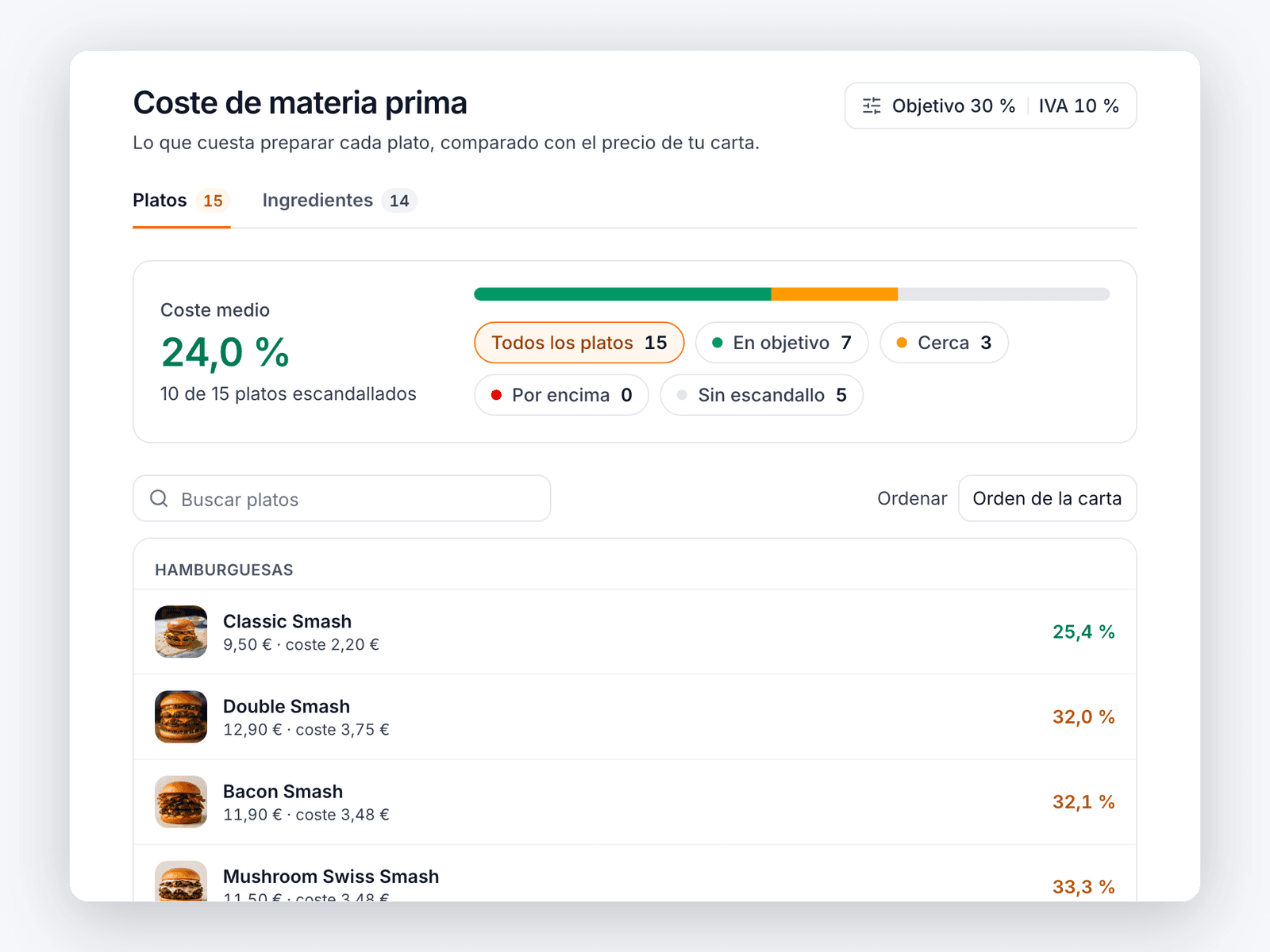This screenshot has width=1270, height=952.
Task: Click 9,50 € · coste 2,20 € line
Action: [x=301, y=644]
